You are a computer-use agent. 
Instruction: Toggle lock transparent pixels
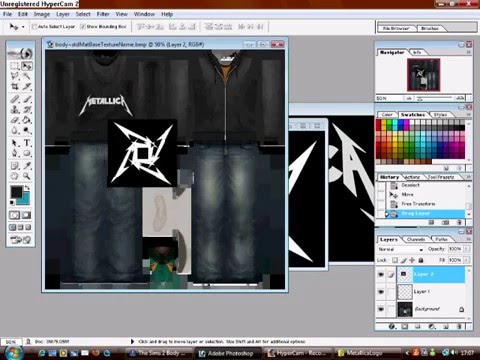click(x=395, y=260)
